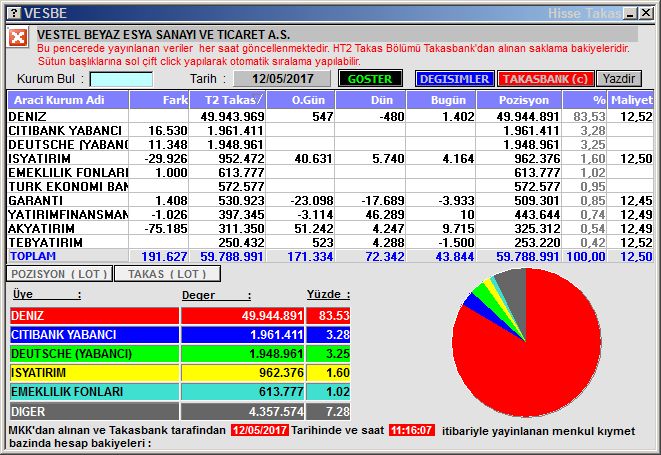Image resolution: width=661 pixels, height=455 pixels.
Task: Click the total Fark value 191.627
Action: coord(164,256)
